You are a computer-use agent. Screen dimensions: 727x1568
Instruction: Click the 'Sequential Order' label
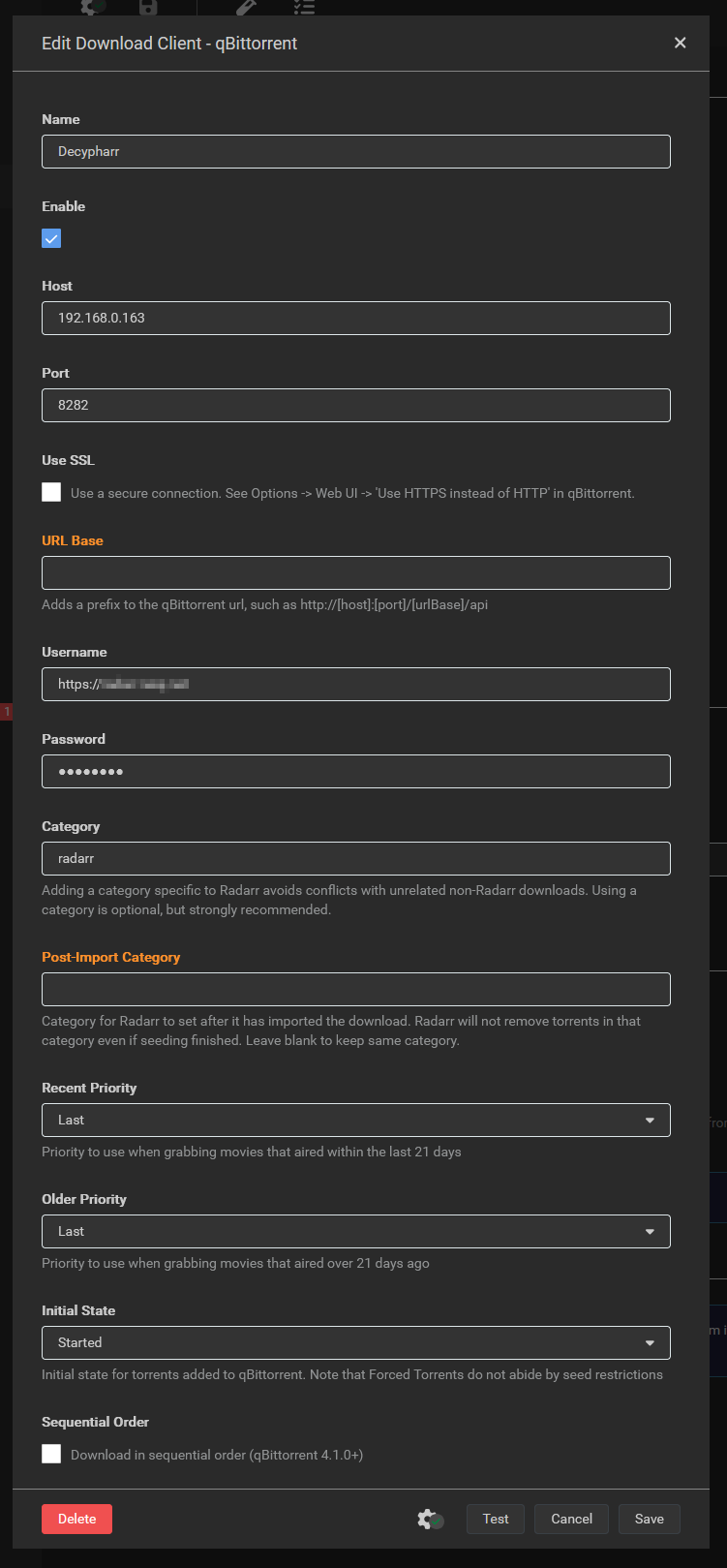(95, 1422)
